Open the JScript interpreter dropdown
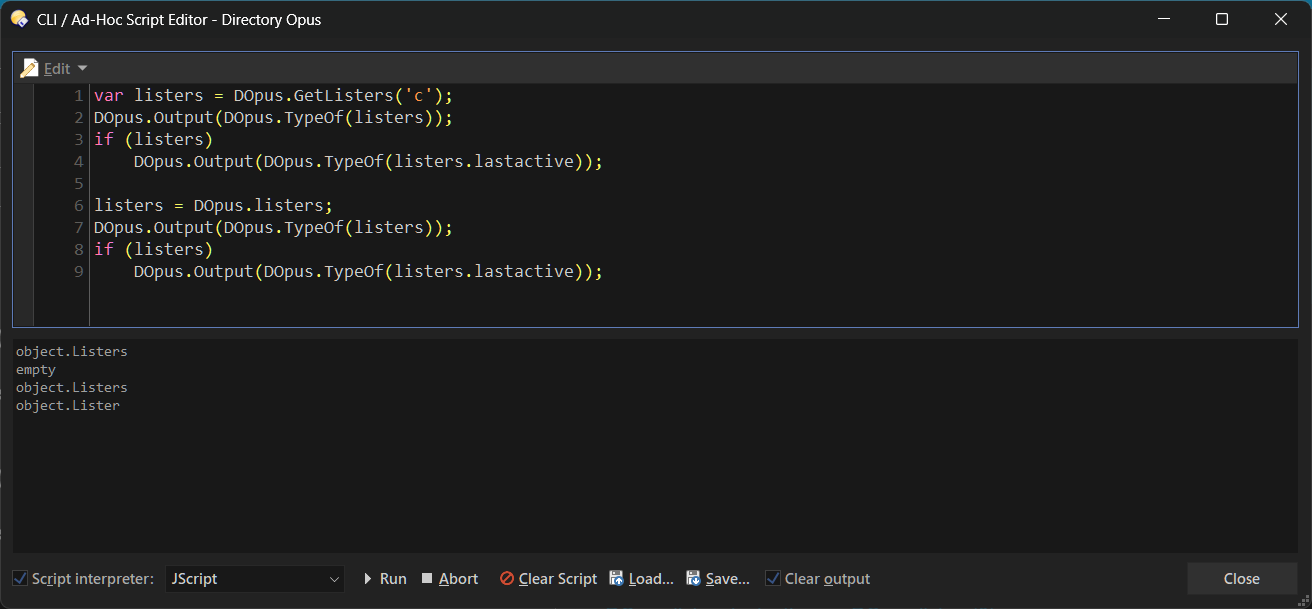 (x=254, y=579)
